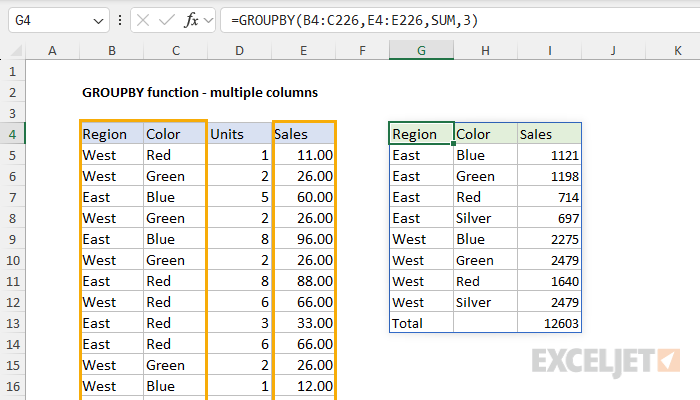Click the 'Color' header in cell C4
Screen dimensions: 700x400
pyautogui.click(x=175, y=134)
